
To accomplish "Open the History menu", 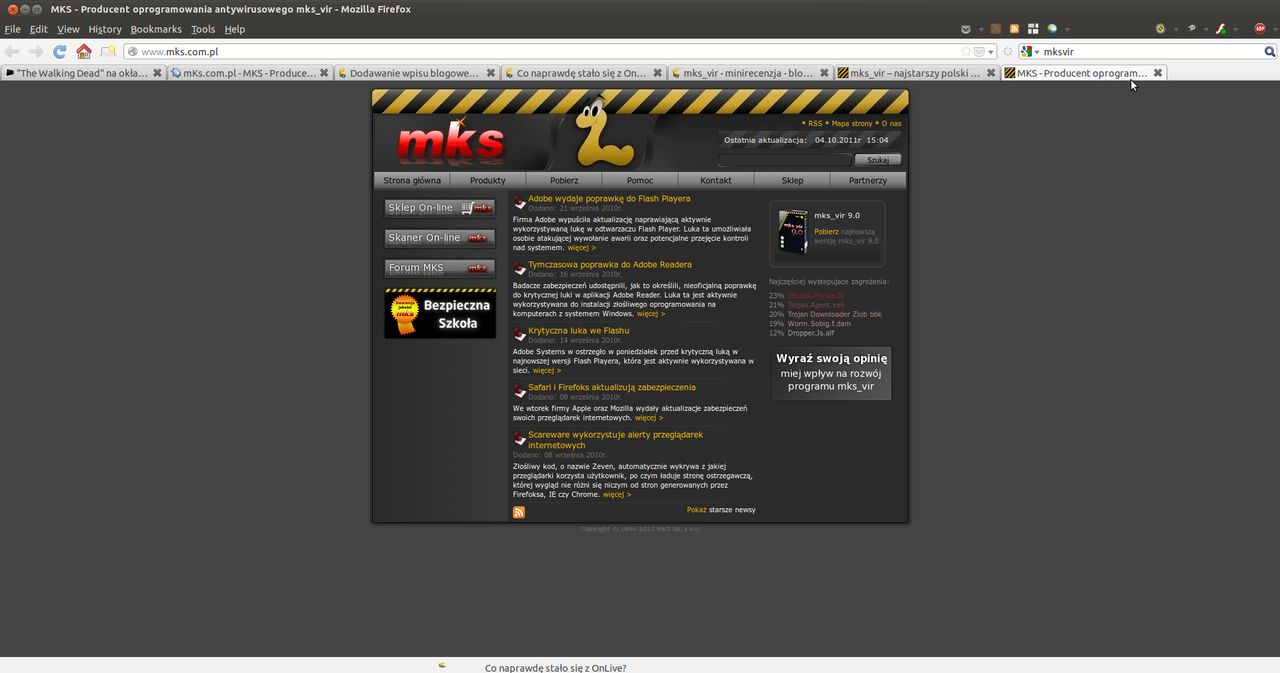I will [x=104, y=29].
